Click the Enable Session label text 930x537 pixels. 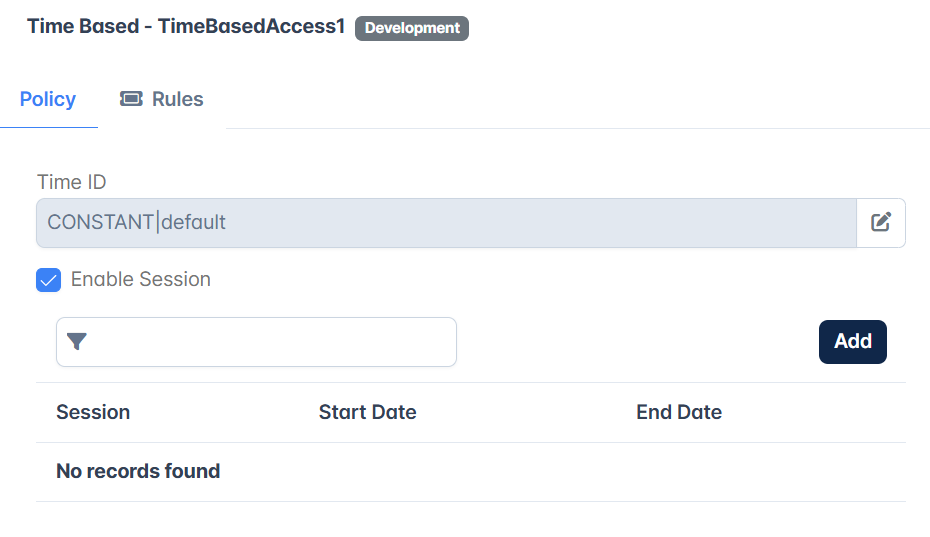tap(141, 279)
